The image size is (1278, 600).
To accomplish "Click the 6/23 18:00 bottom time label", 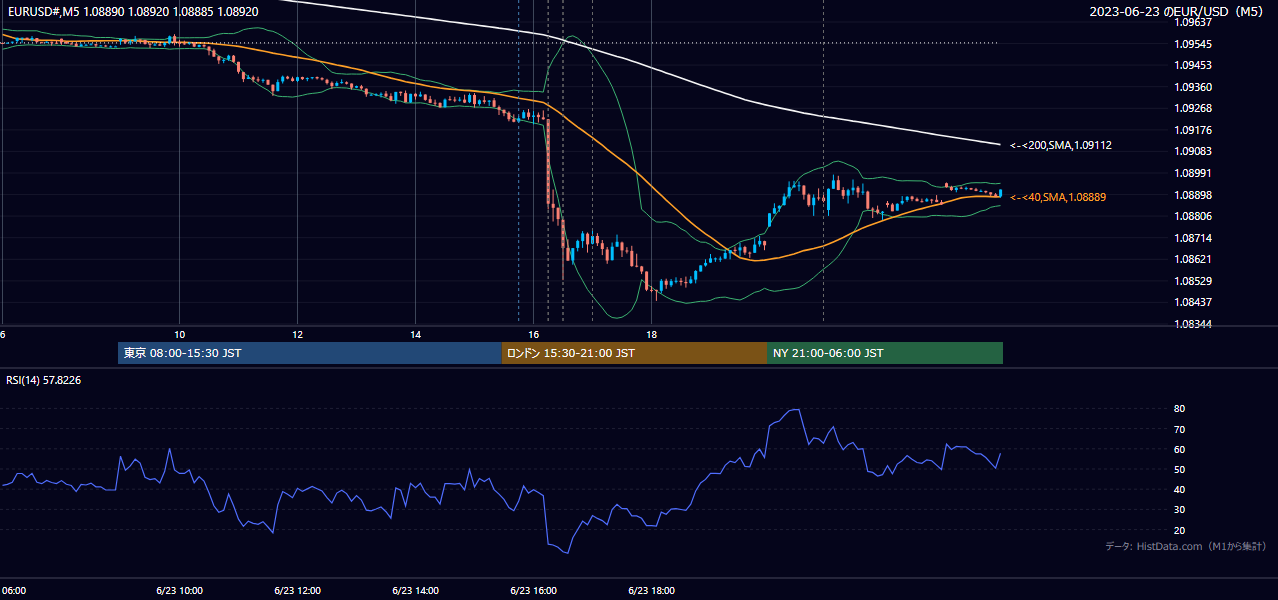I will point(652,590).
